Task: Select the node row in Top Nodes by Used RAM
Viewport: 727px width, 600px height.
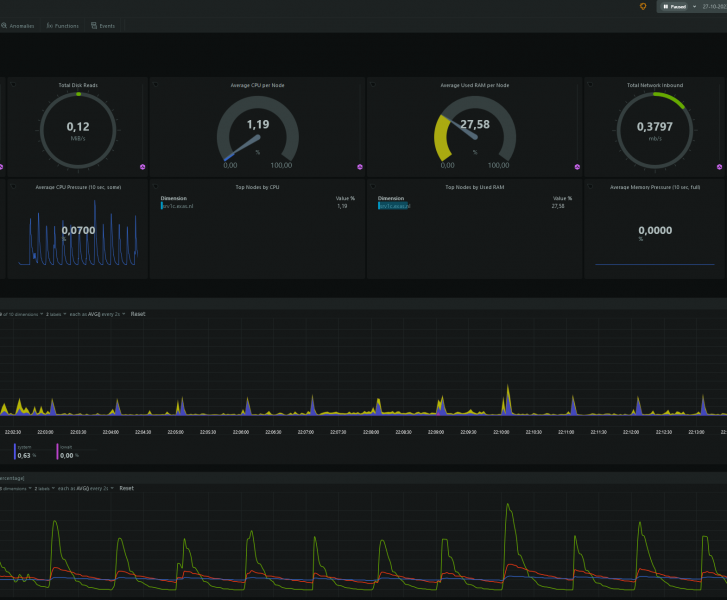Action: click(475, 206)
